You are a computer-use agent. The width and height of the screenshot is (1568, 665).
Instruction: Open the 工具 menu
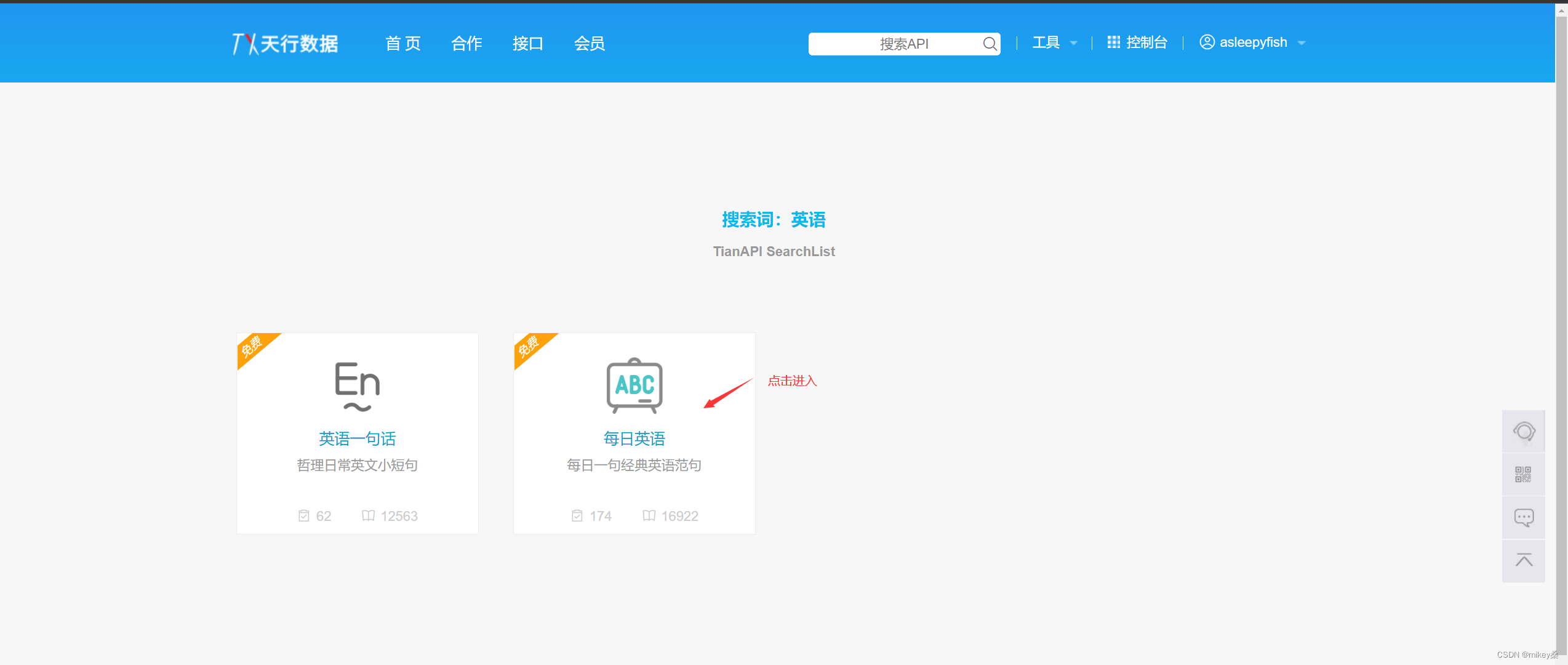(1046, 42)
